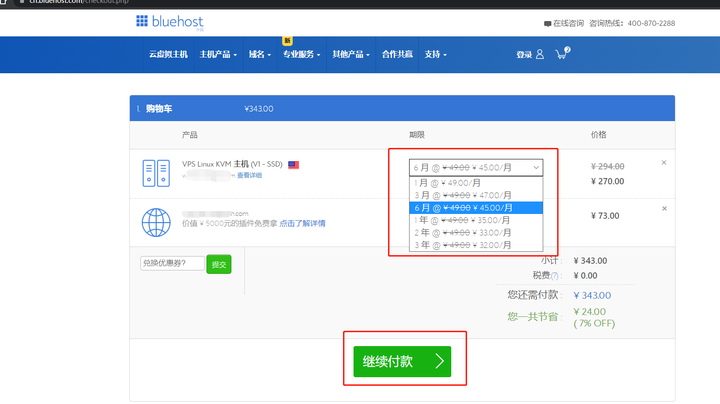Open the shopping cart icon

[562, 53]
